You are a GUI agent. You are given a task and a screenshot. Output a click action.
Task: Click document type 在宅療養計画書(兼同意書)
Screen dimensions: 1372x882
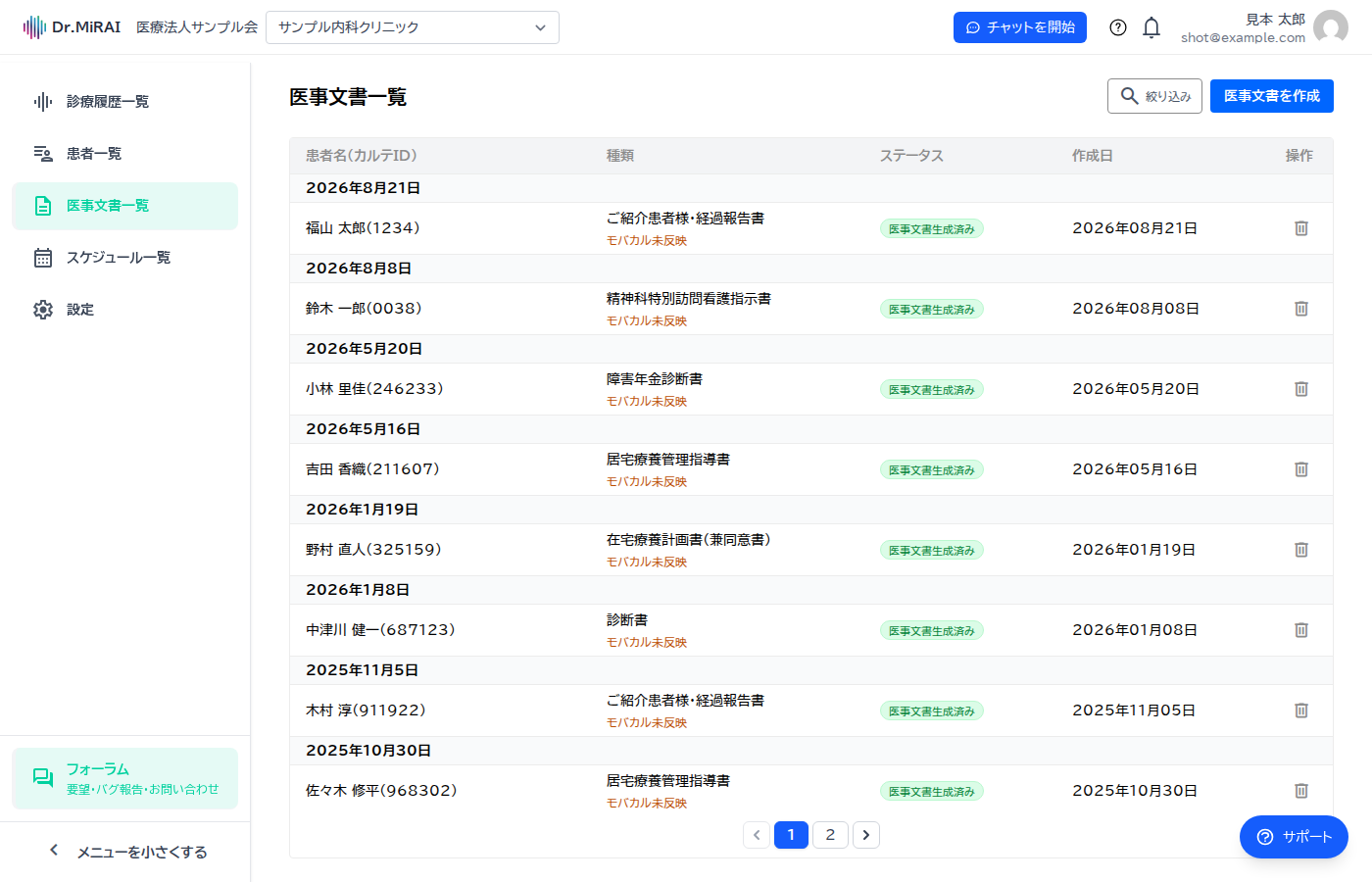point(689,540)
